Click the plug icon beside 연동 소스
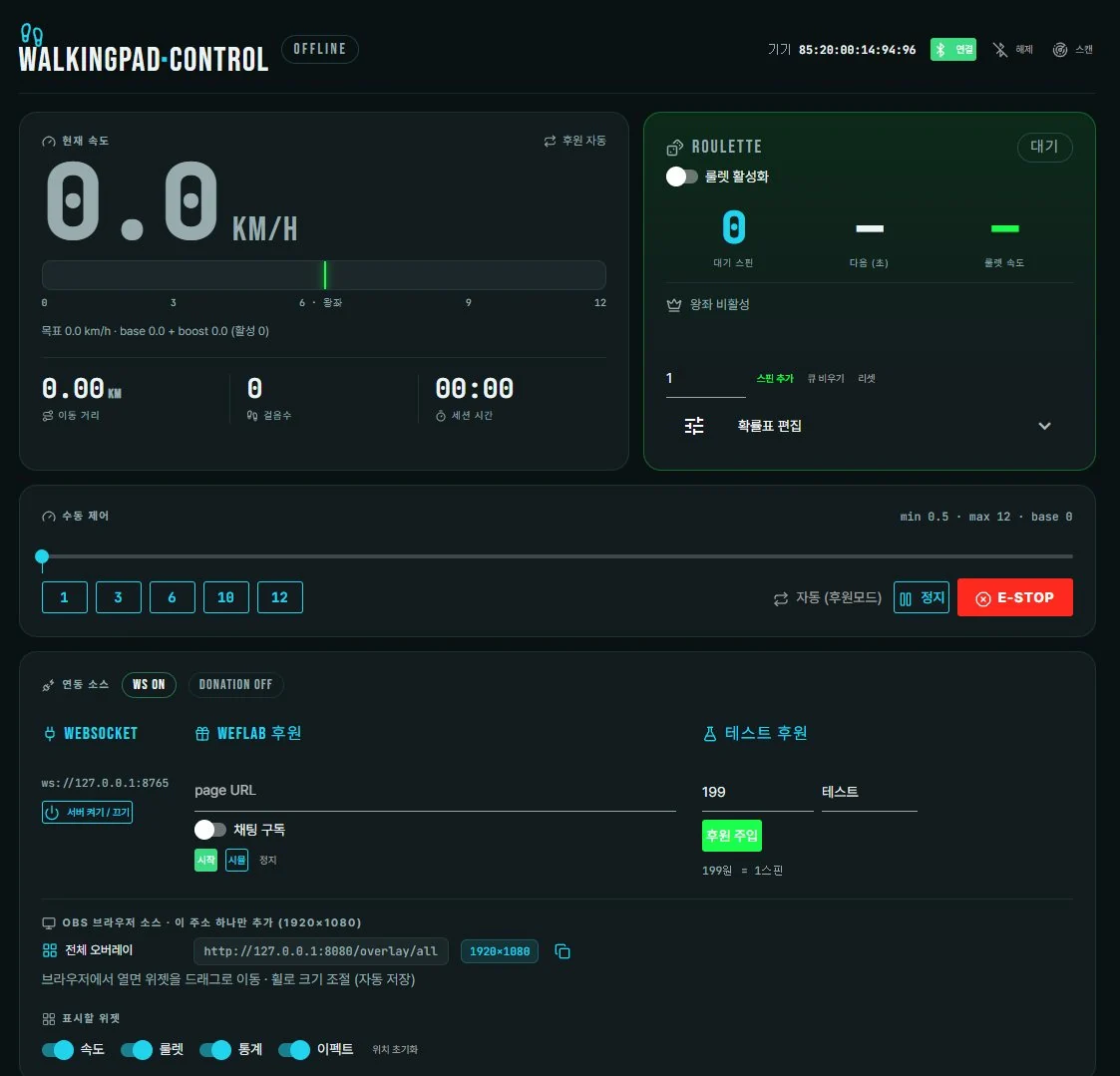This screenshot has width=1120, height=1076. [48, 685]
